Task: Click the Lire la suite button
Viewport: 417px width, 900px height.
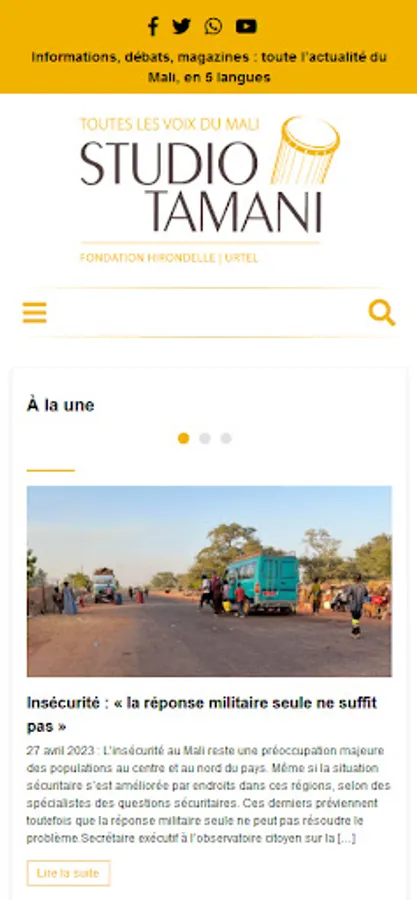Action: click(68, 873)
